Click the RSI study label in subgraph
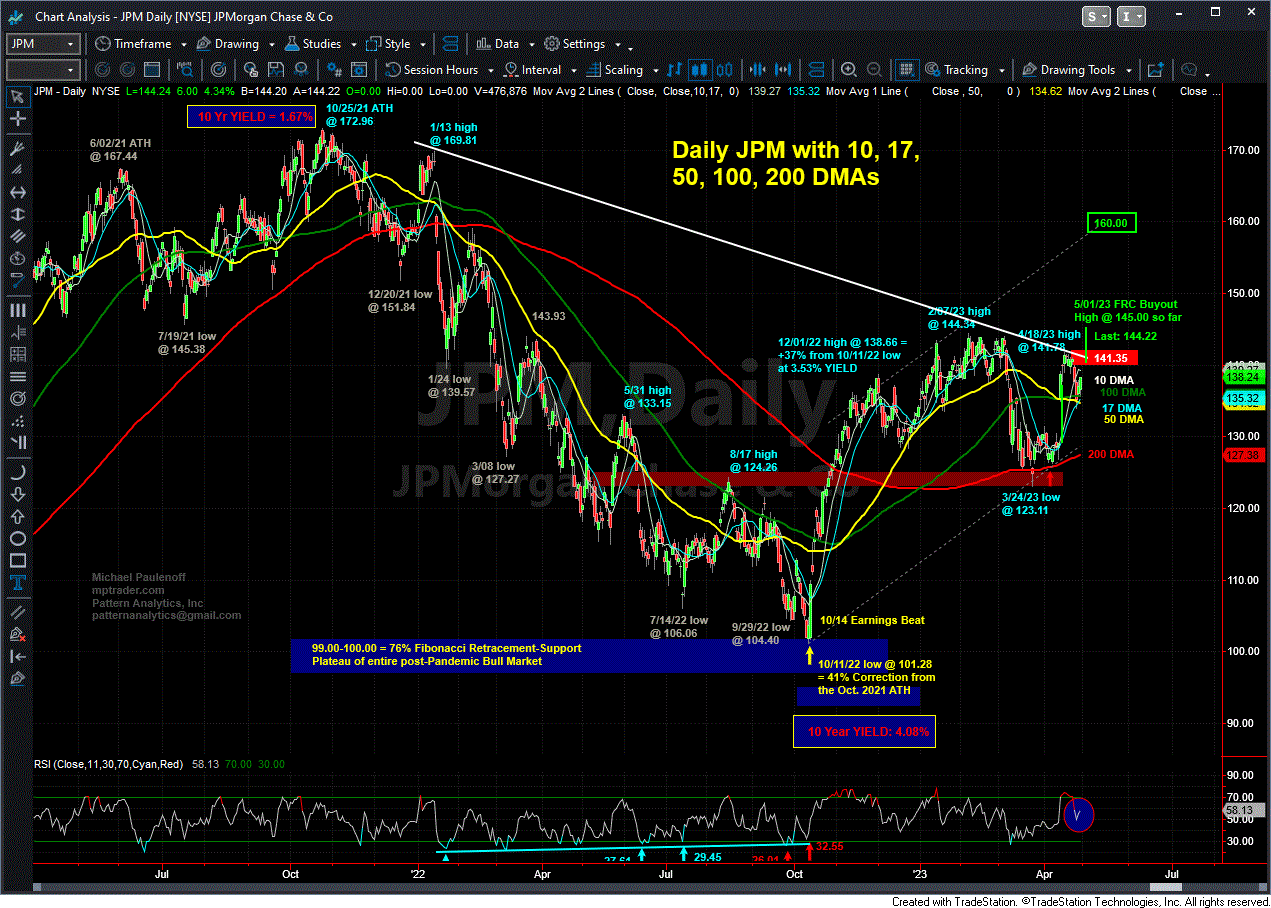 [x=109, y=764]
